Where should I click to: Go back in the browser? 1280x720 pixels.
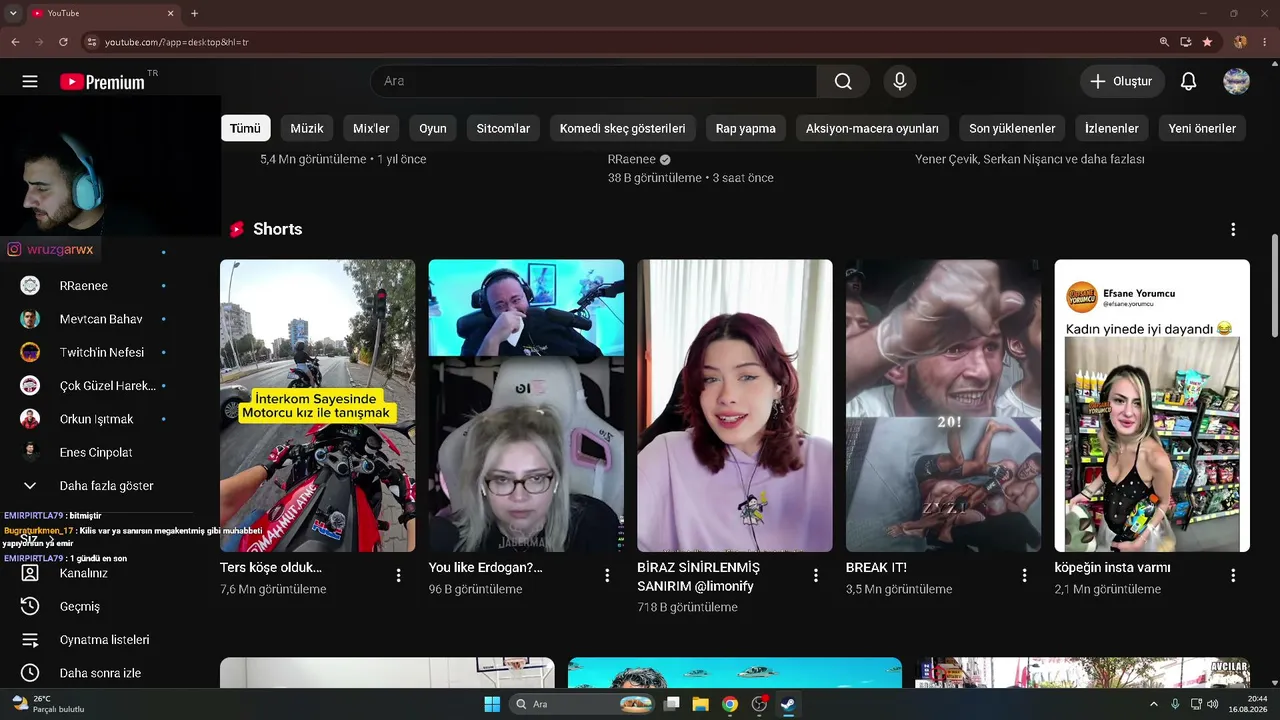pos(15,42)
